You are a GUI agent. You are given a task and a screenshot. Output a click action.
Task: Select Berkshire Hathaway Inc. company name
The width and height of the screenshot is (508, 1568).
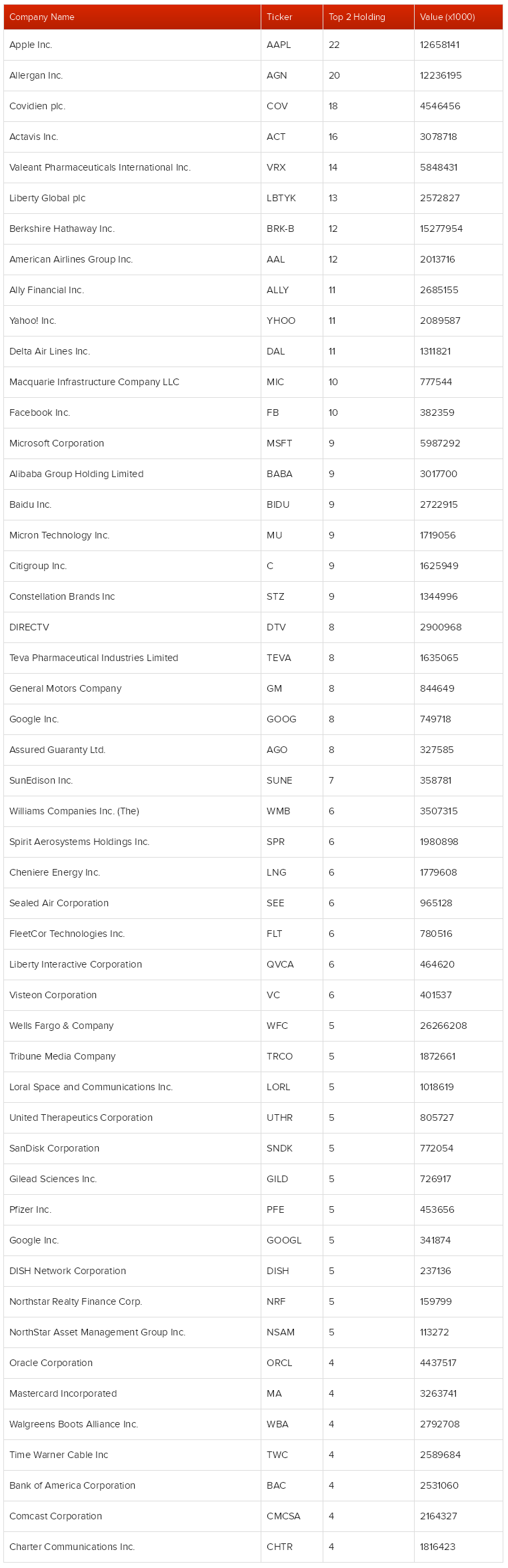(62, 229)
